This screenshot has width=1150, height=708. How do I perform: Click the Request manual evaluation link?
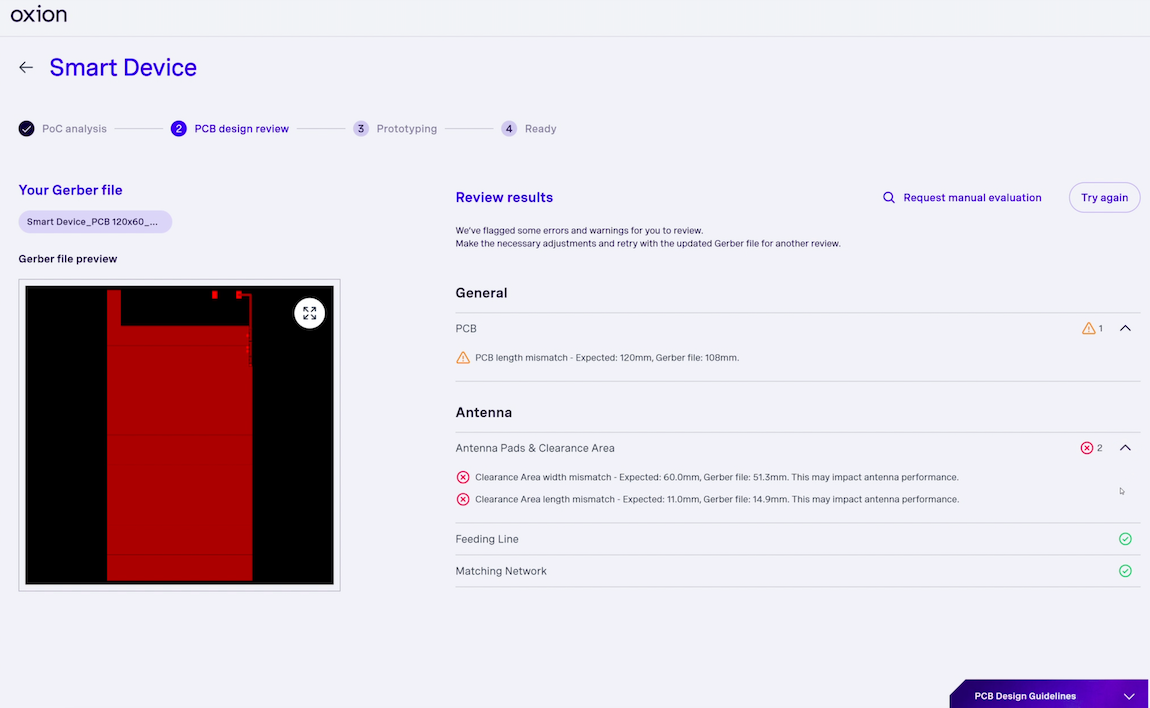(972, 198)
